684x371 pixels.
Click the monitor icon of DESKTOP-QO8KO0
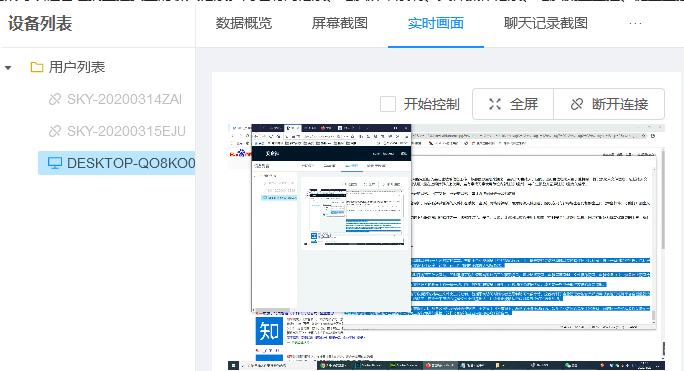[55, 163]
